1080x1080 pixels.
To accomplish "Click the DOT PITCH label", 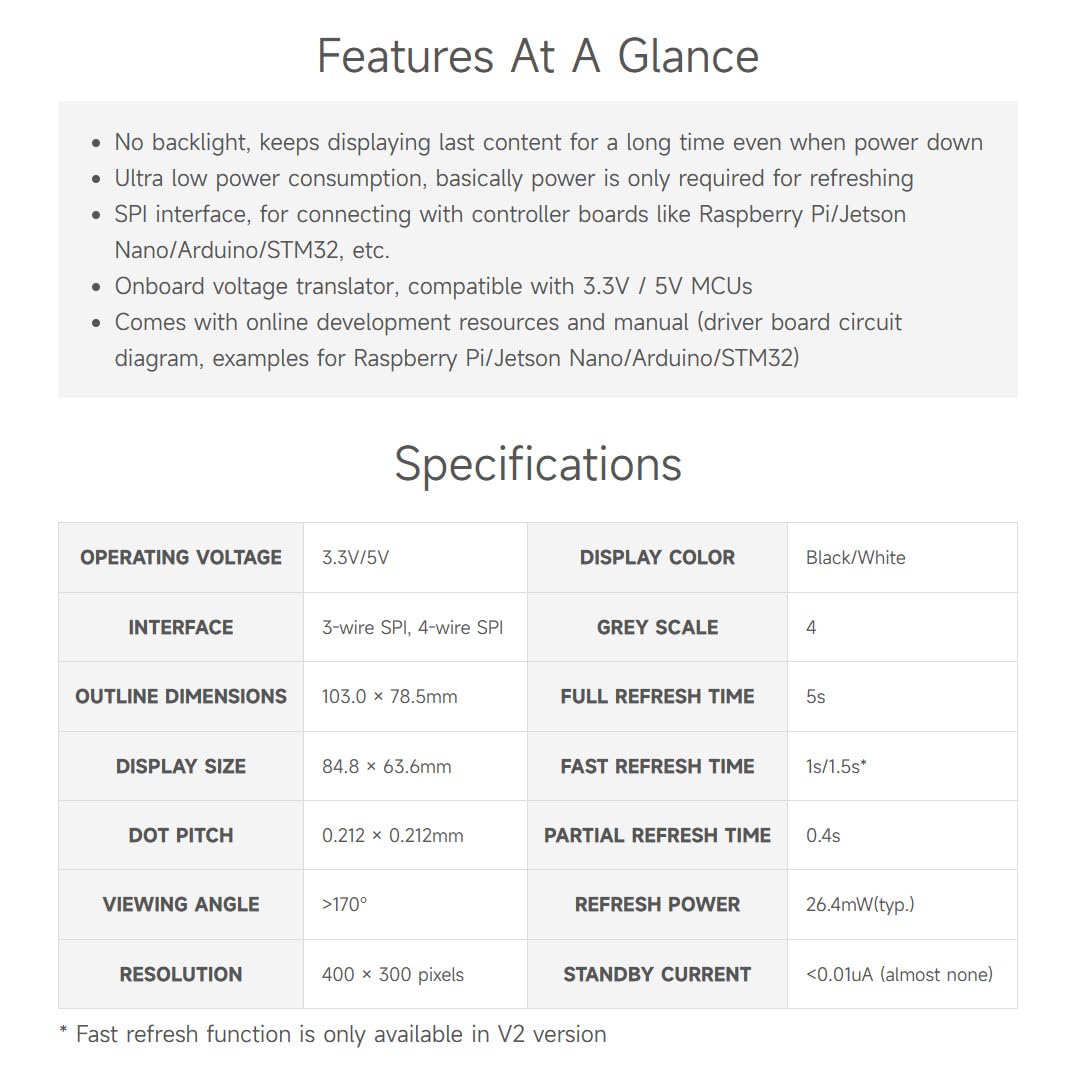I will [x=181, y=836].
